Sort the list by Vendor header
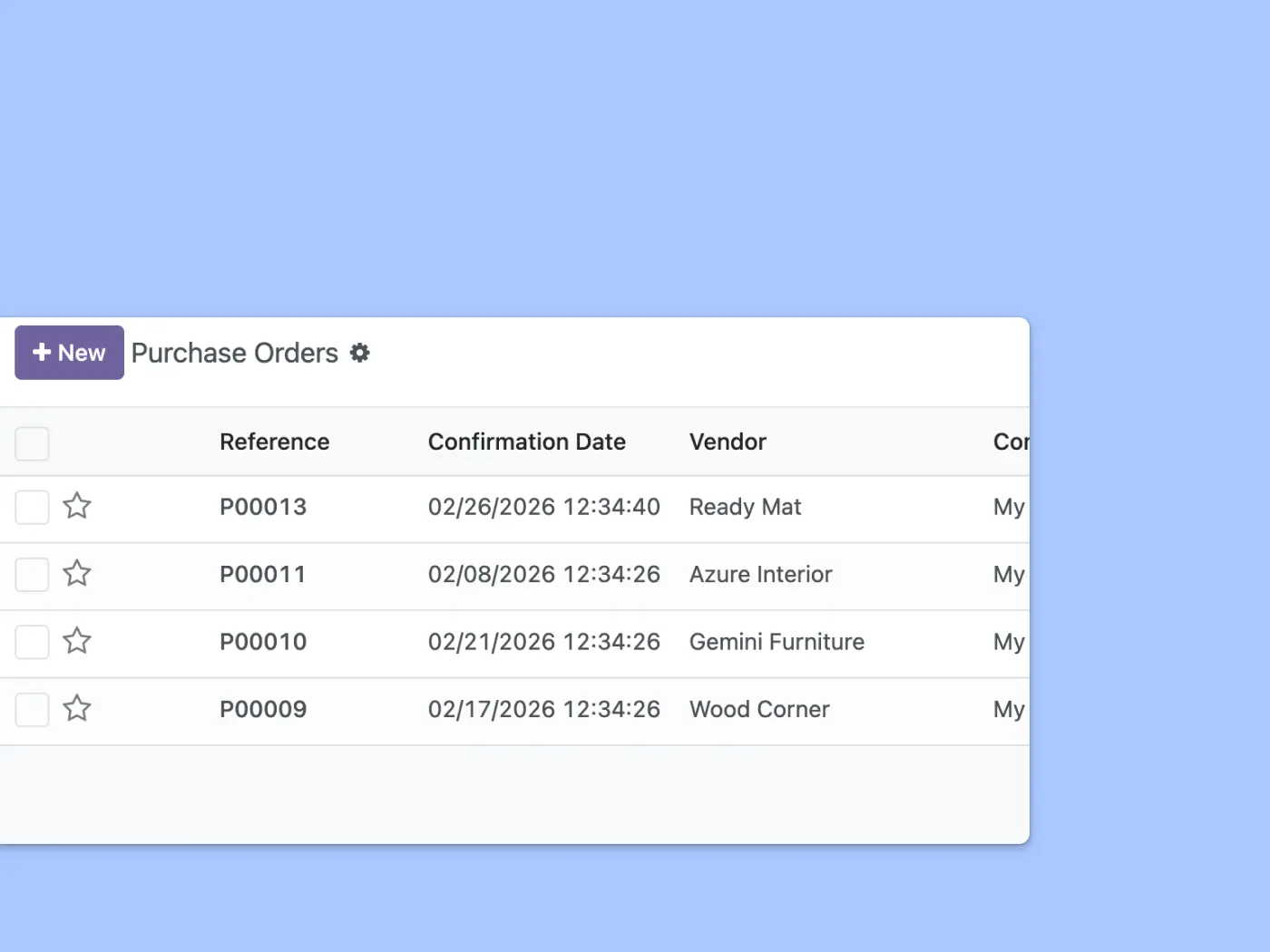 728,442
